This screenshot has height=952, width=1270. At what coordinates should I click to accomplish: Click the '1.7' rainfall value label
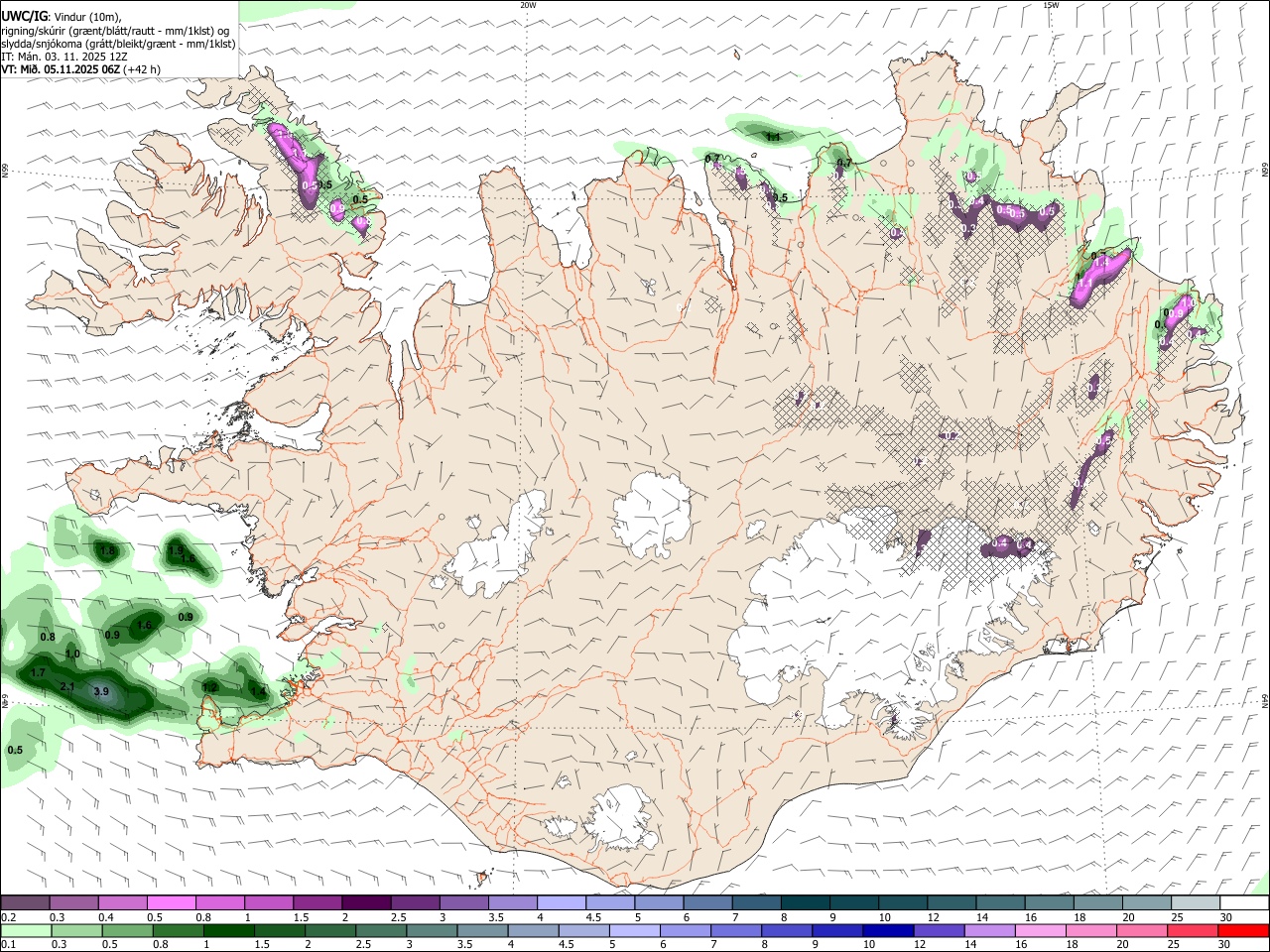[38, 672]
